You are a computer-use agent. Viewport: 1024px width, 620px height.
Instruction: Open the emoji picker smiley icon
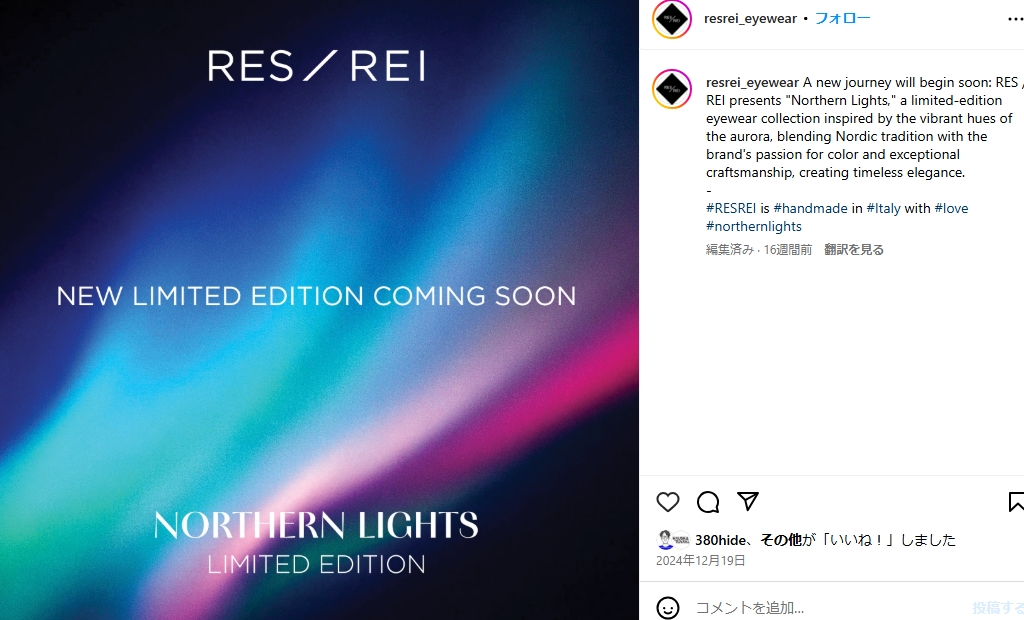click(667, 608)
